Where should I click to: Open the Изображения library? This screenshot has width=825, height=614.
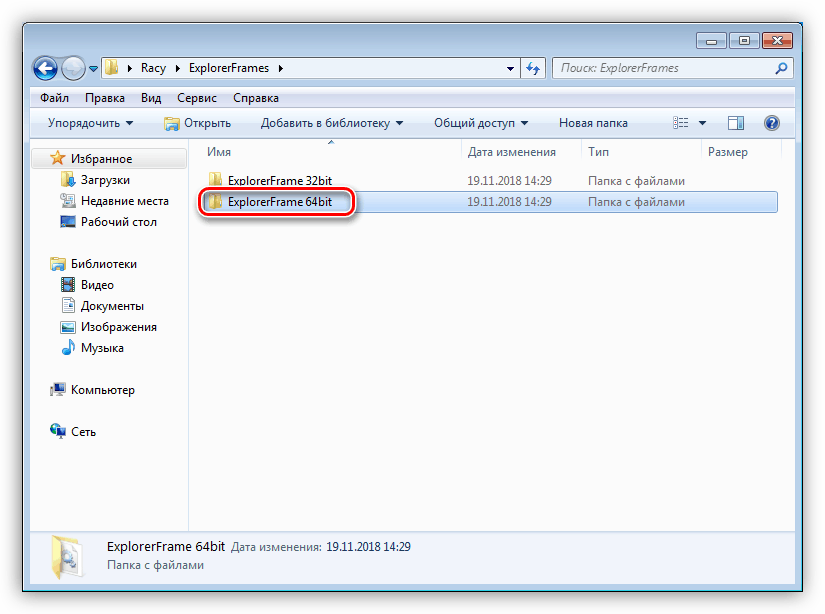pos(119,327)
